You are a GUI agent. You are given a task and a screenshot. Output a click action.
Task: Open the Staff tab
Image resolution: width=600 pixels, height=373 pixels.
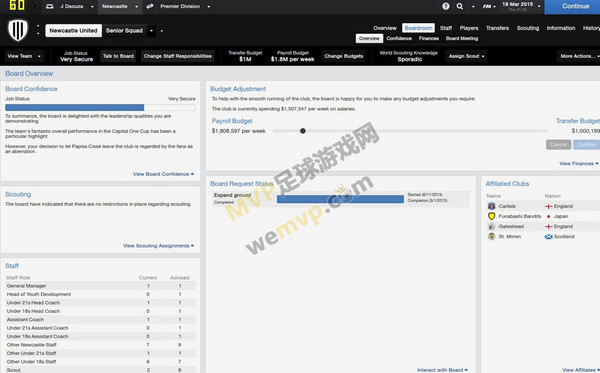pyautogui.click(x=446, y=28)
